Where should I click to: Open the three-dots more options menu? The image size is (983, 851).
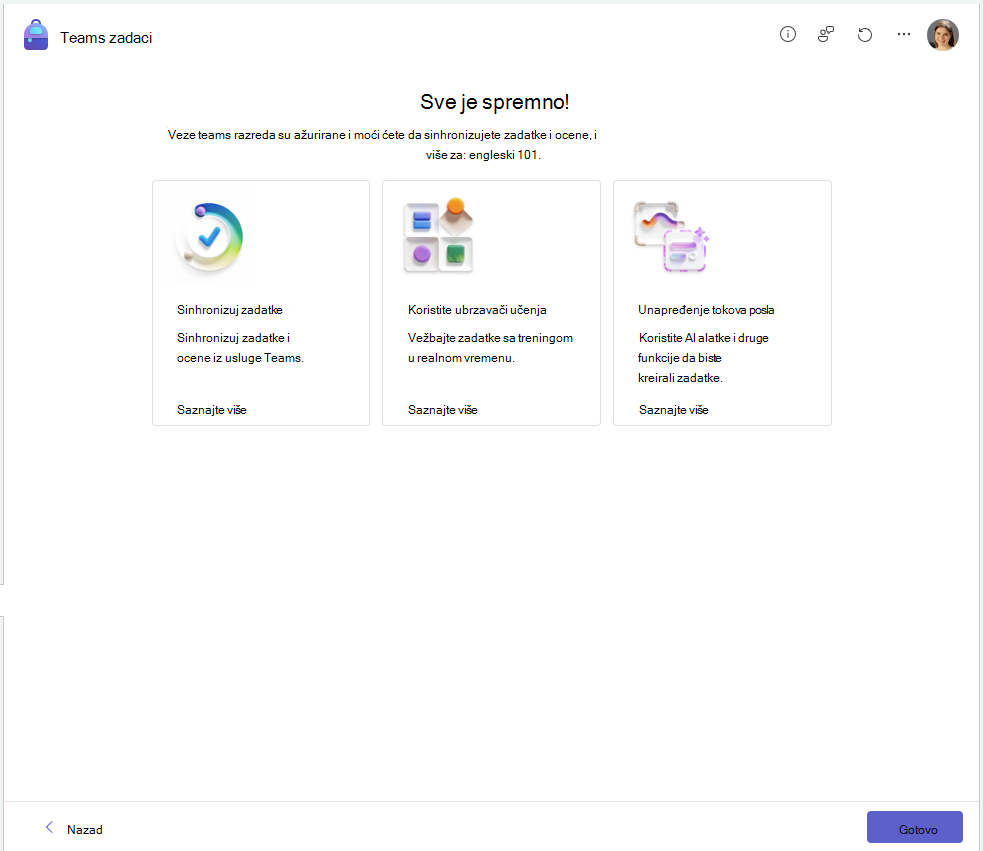903,34
